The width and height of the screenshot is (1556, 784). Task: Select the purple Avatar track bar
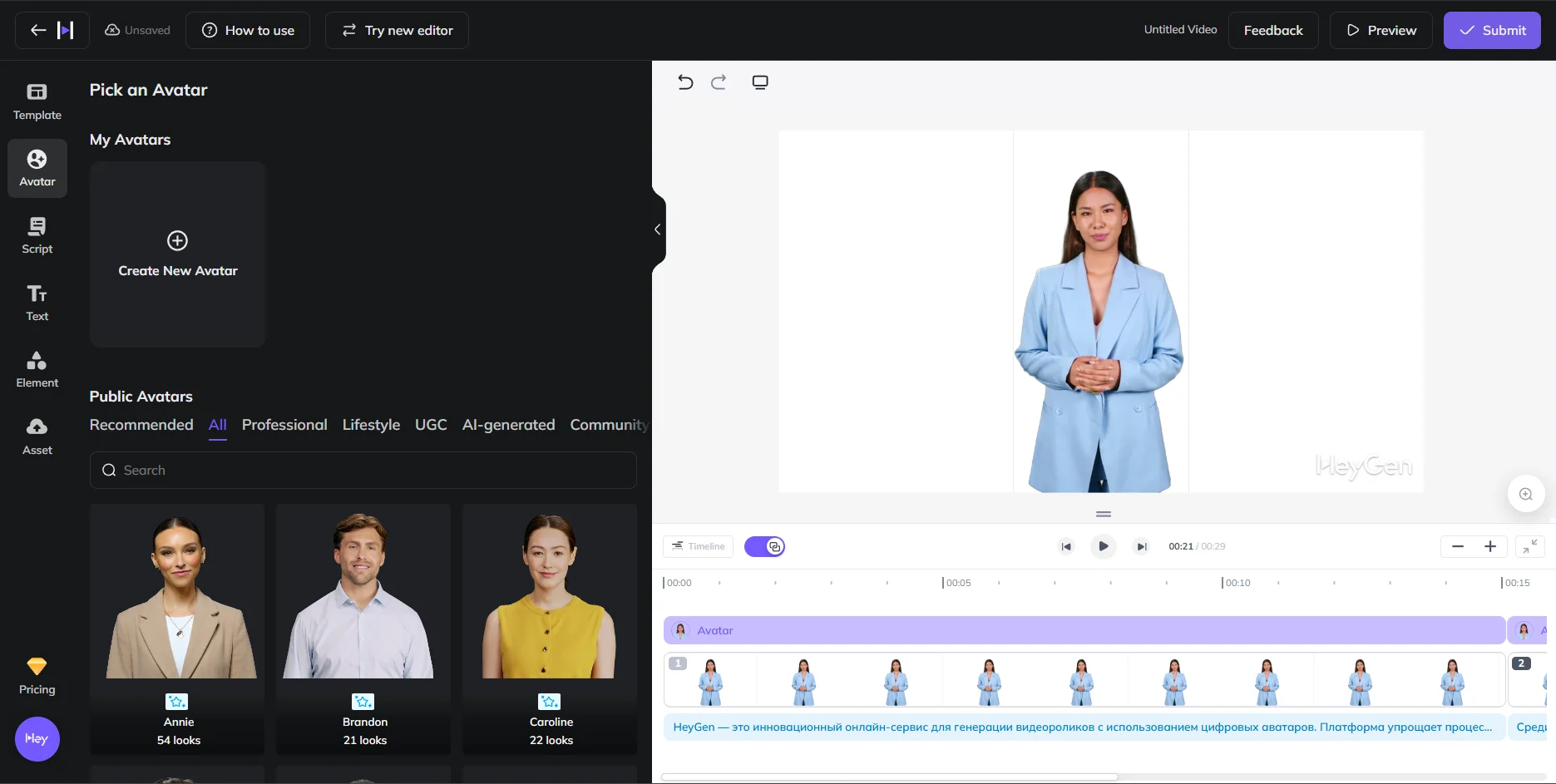1084,630
